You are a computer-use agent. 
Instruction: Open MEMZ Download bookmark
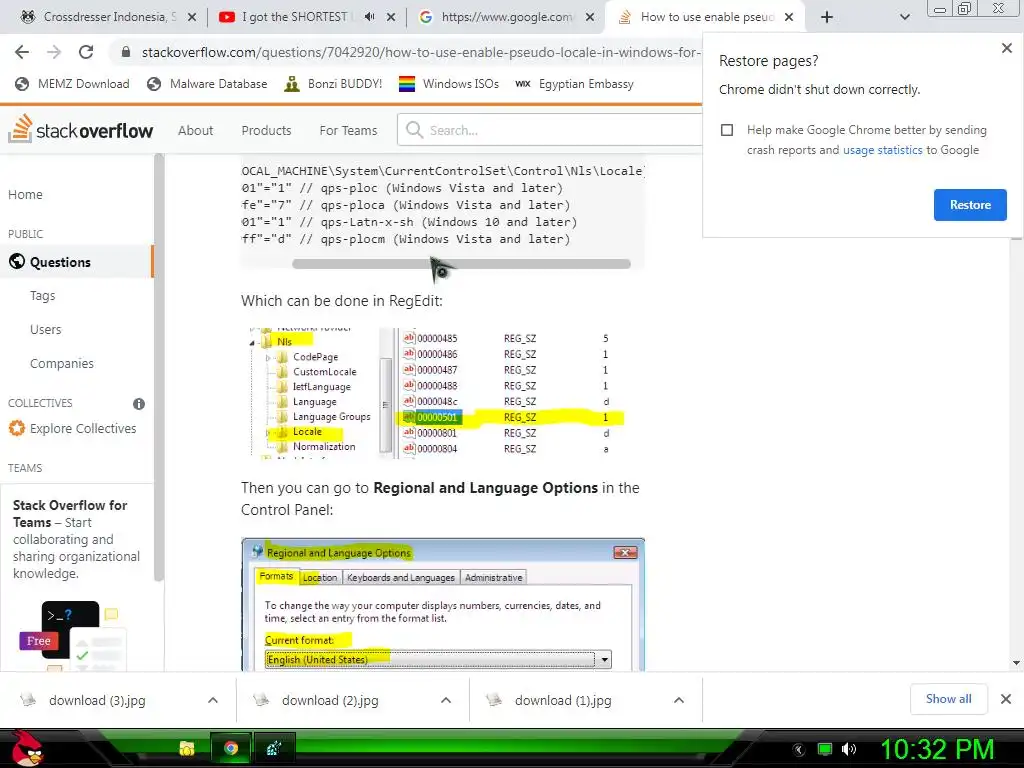[x=72, y=84]
